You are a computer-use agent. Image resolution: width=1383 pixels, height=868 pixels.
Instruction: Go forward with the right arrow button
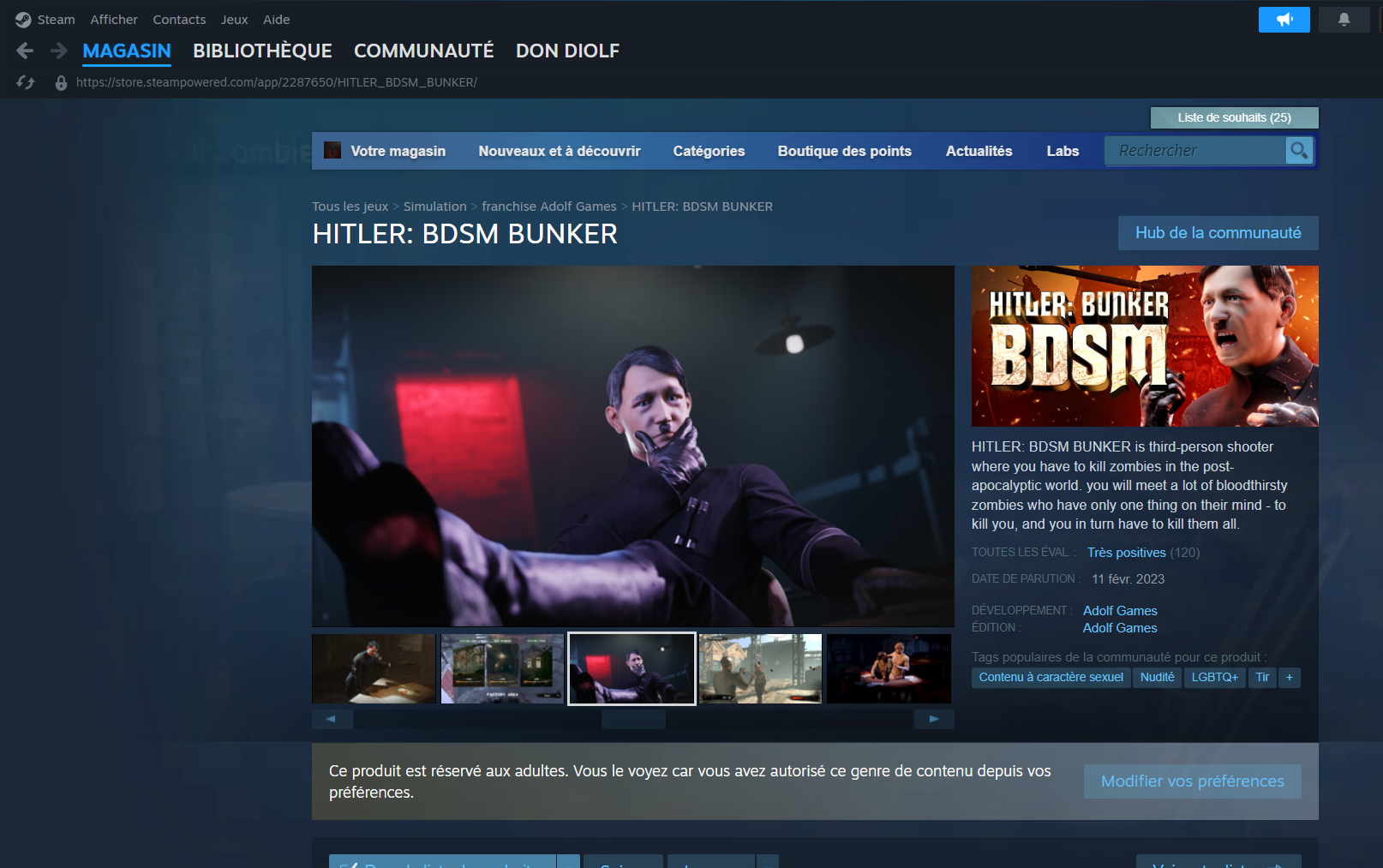58,51
